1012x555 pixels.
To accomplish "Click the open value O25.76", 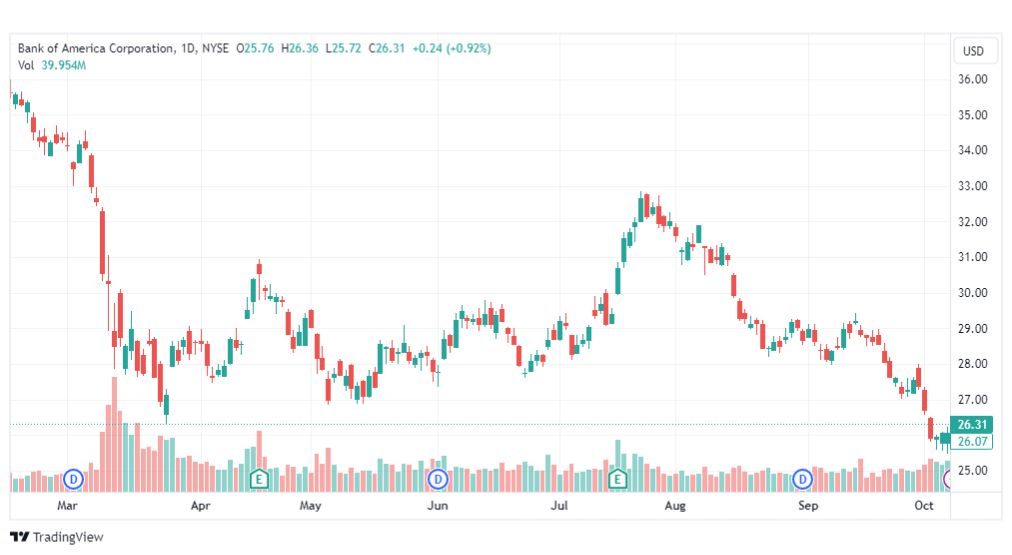I will (255, 48).
